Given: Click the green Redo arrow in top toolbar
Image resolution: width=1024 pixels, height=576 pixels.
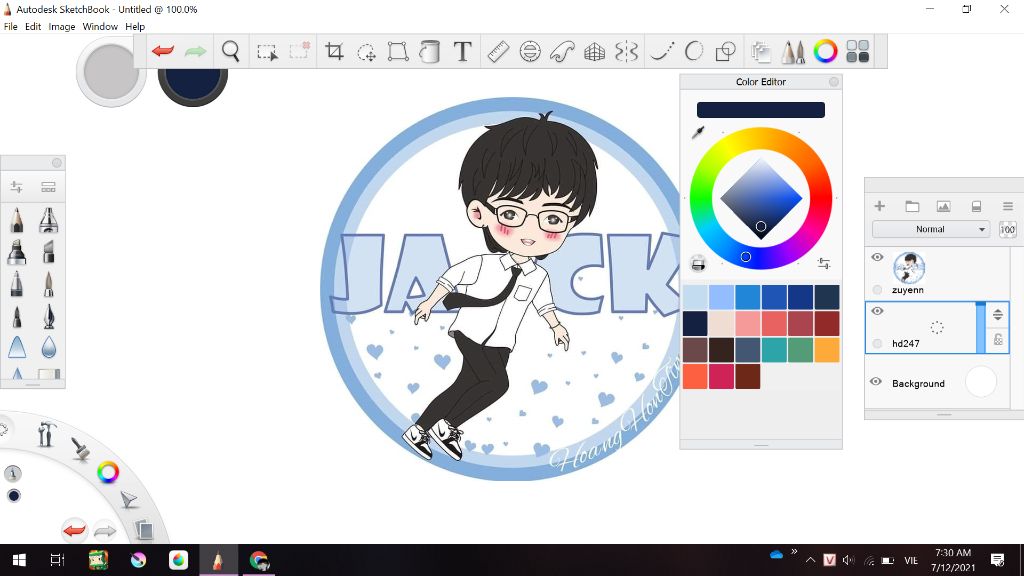Looking at the screenshot, I should click(x=195, y=51).
